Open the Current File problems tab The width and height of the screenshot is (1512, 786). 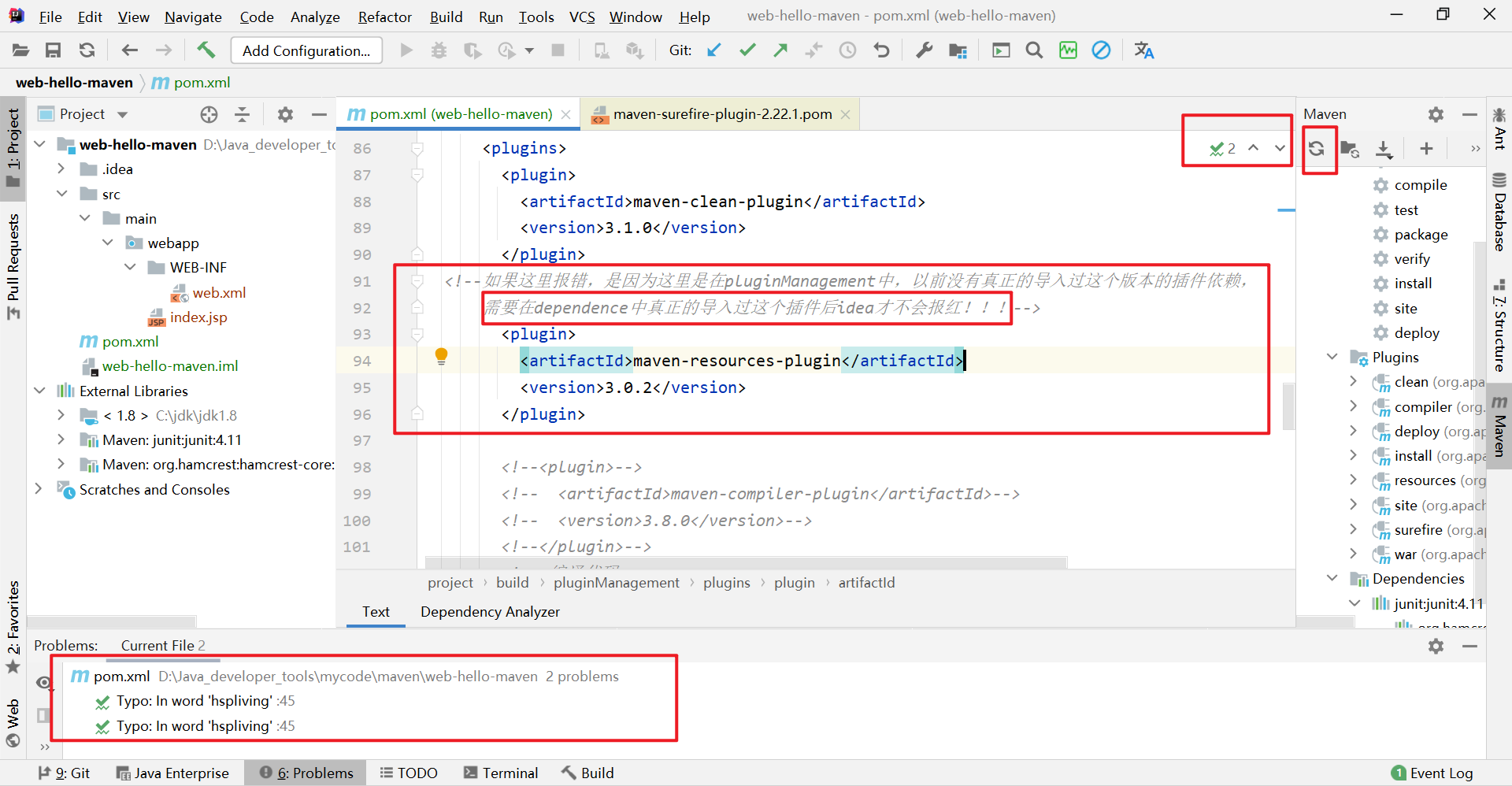pyautogui.click(x=163, y=646)
